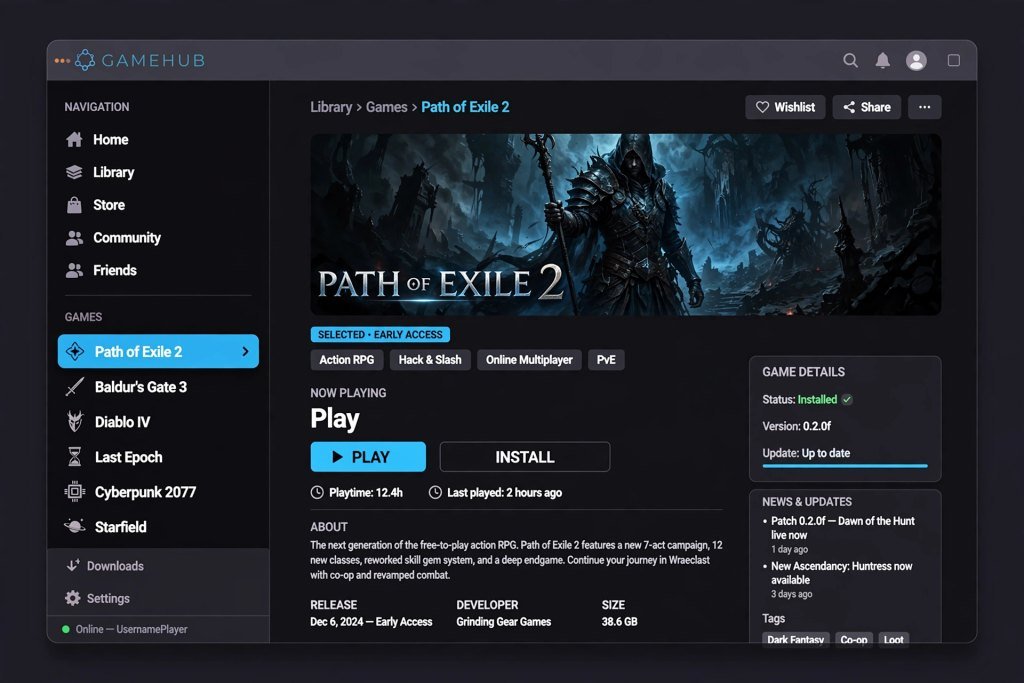Click the Path of Exile 2 banner image
Viewport: 1024px width, 683px height.
click(x=626, y=225)
